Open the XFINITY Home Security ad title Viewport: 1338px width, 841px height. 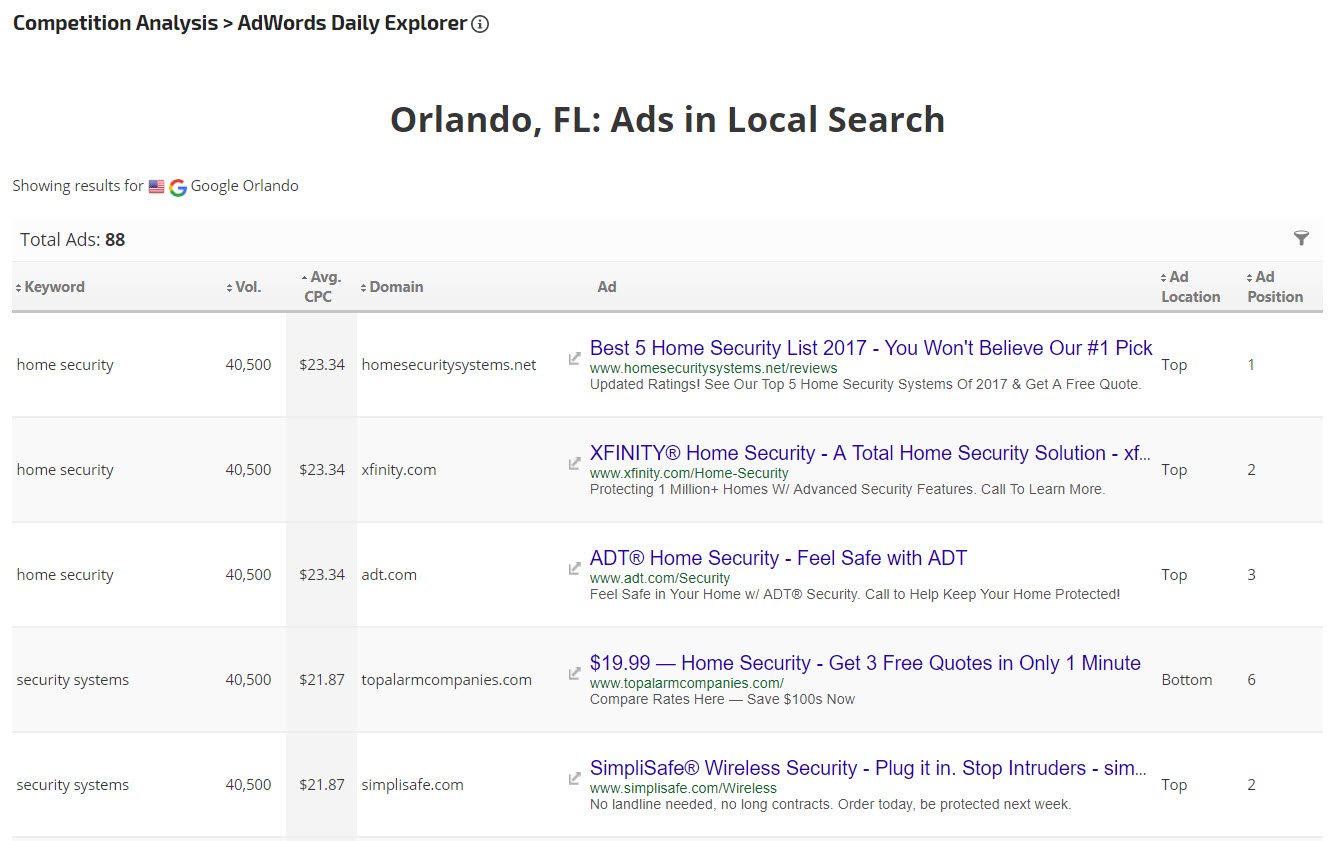click(870, 453)
